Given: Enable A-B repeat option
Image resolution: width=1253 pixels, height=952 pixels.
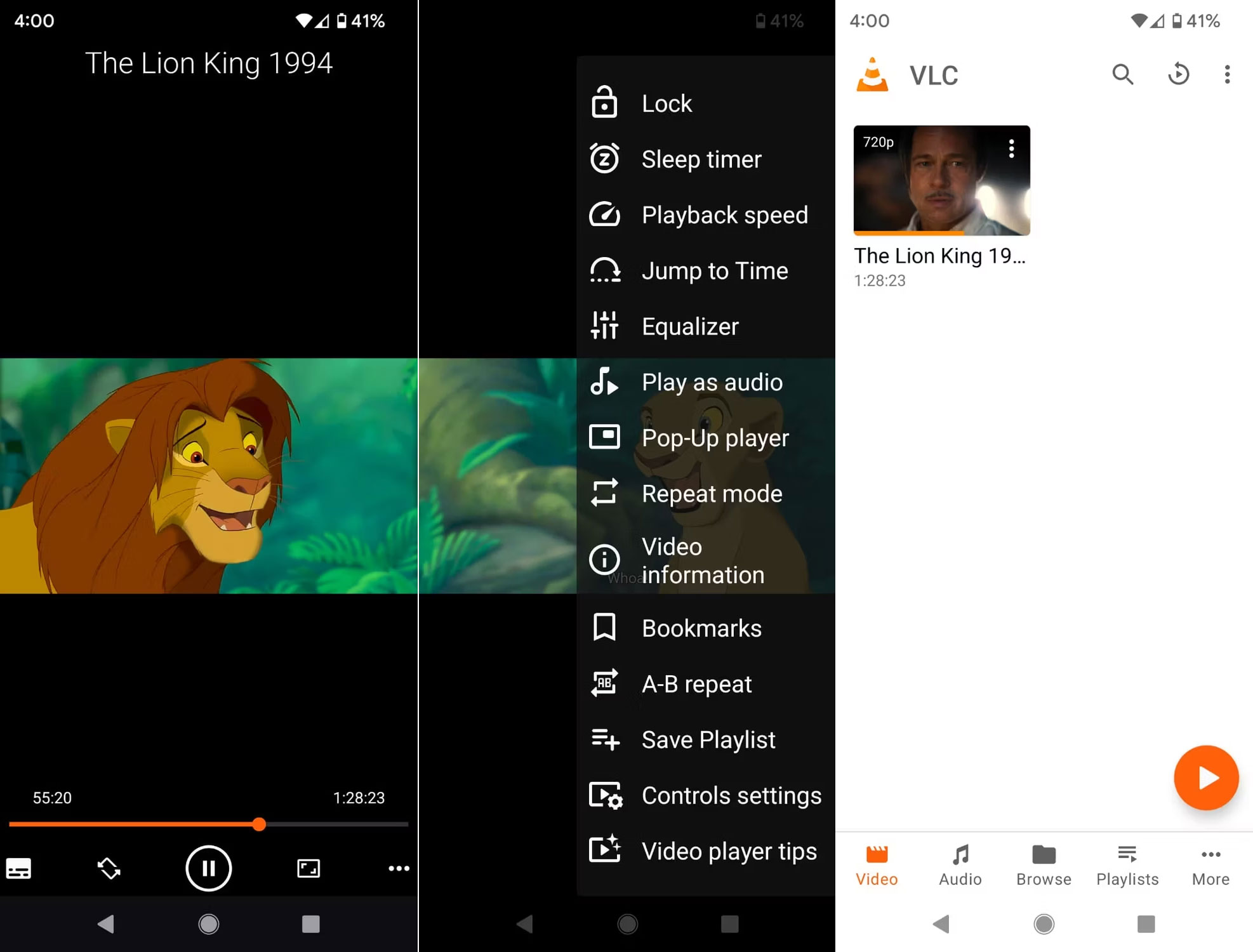Looking at the screenshot, I should [x=706, y=684].
